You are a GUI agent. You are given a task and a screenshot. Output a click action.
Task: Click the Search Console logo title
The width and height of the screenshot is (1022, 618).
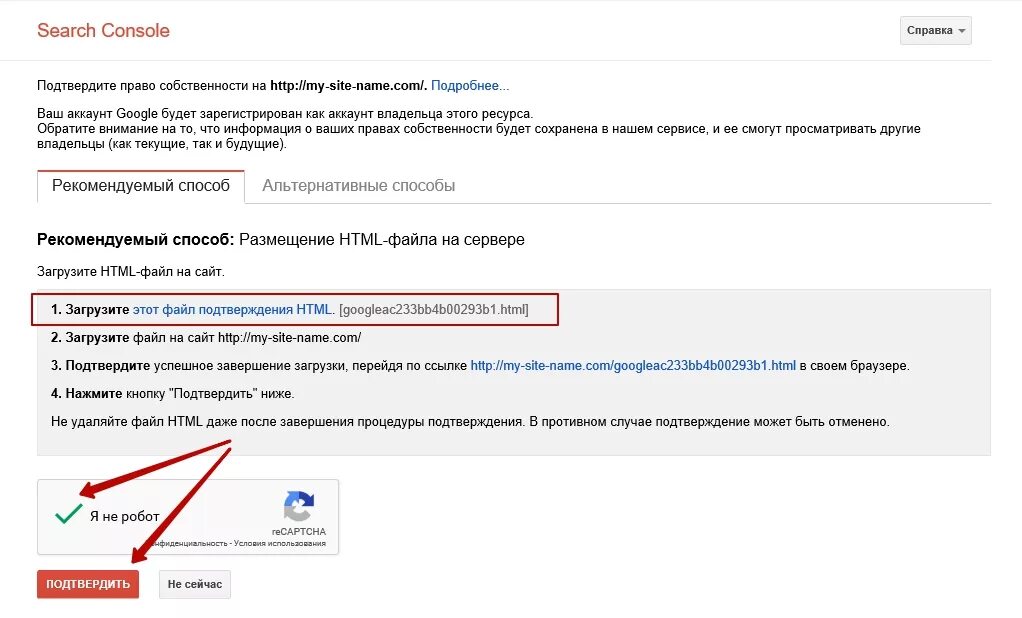point(103,30)
